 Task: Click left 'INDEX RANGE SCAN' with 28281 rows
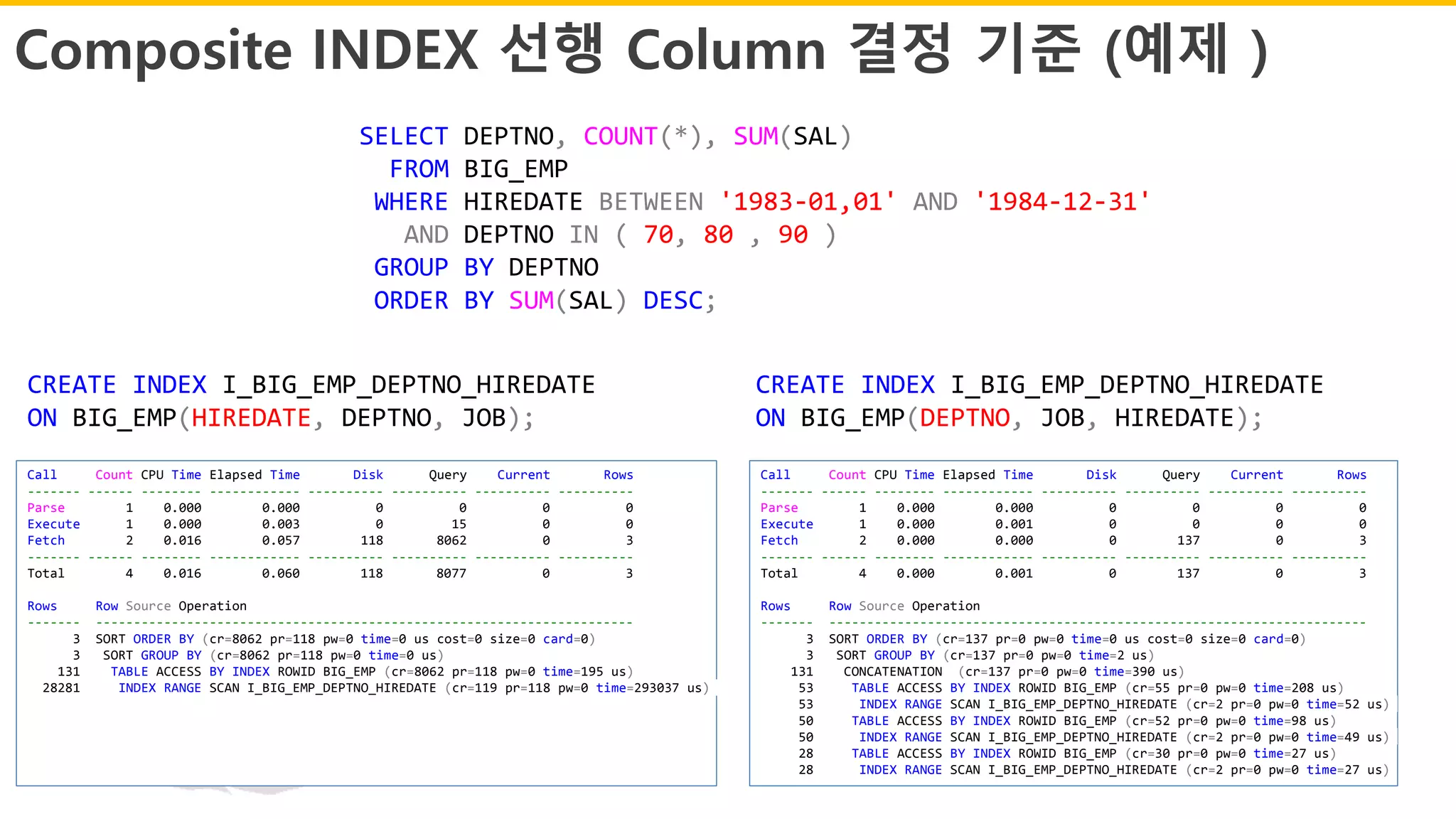pyautogui.click(x=414, y=688)
